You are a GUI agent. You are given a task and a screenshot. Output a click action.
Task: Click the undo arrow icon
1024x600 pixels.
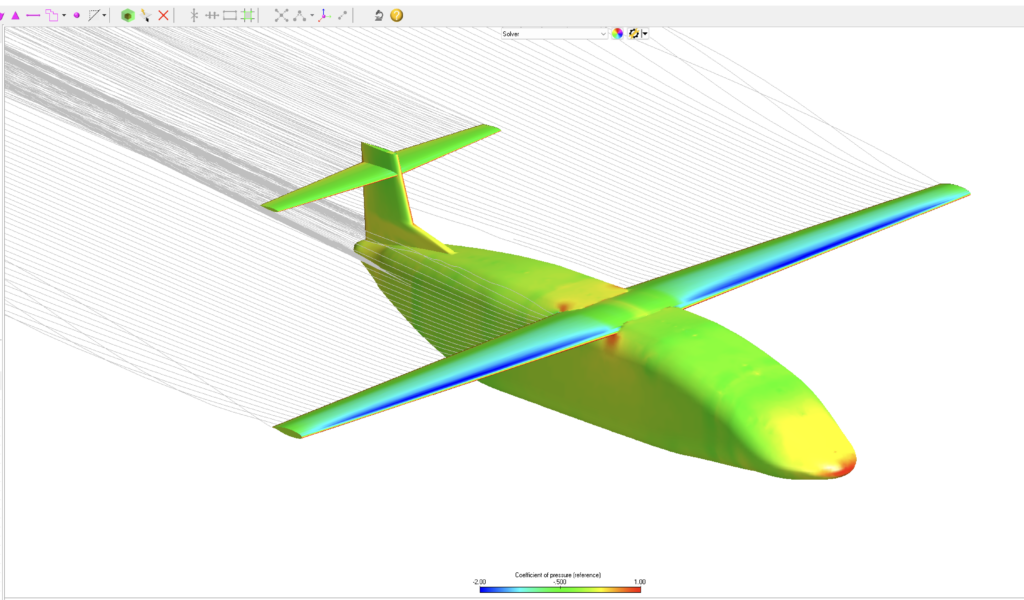(x=379, y=15)
